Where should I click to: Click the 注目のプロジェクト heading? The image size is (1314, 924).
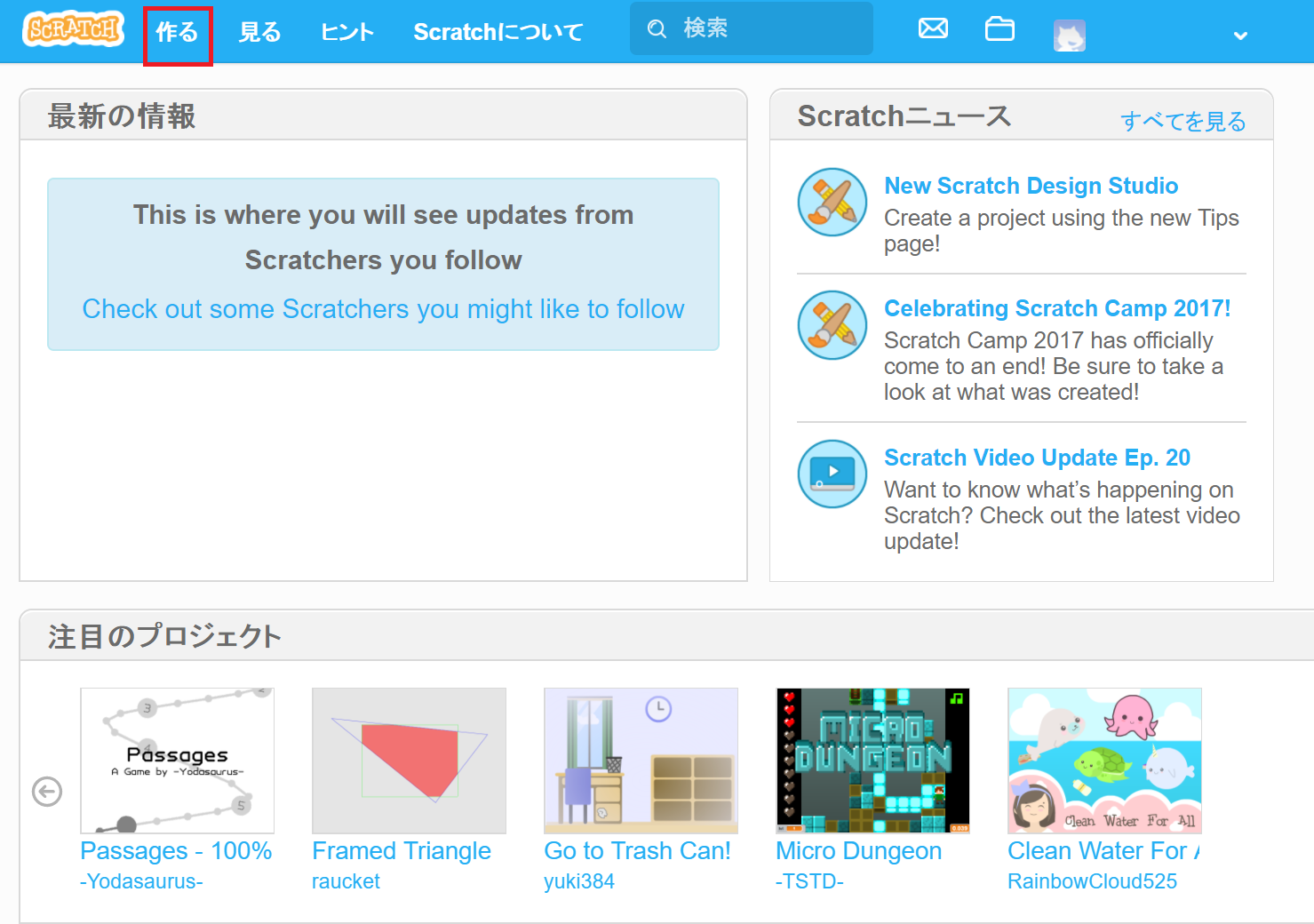tap(164, 636)
